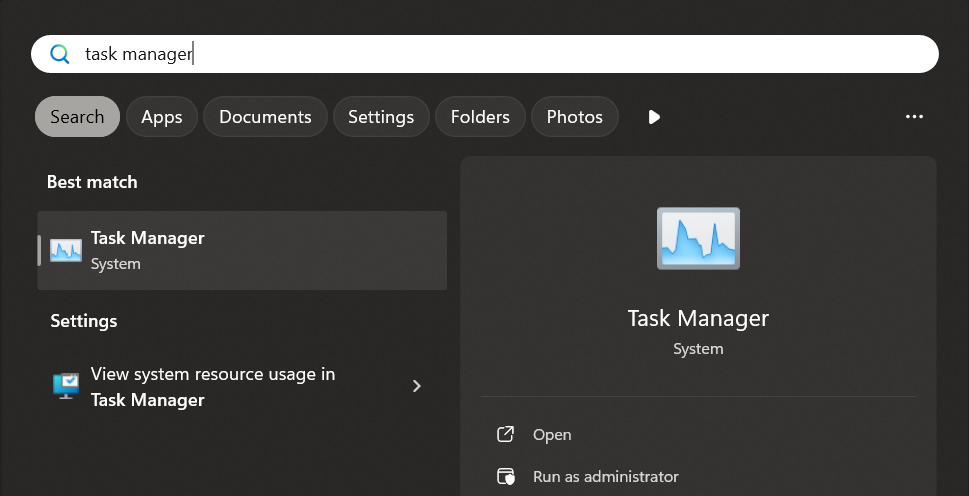This screenshot has width=969, height=496.
Task: Click the Open external-link icon
Action: 506,434
